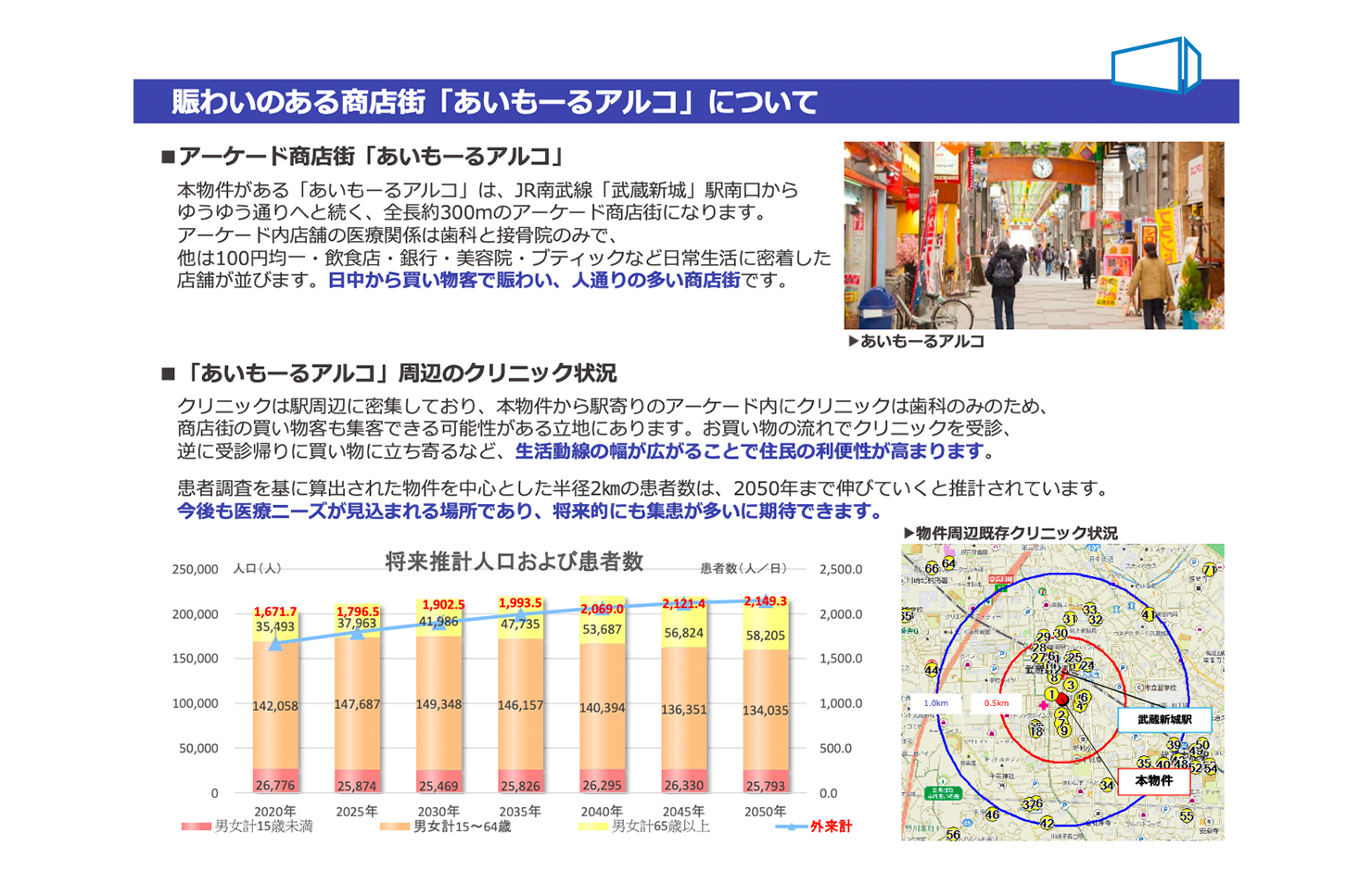This screenshot has height=871, width=1372.
Task: Click map marker number 46
Action: coord(992,814)
